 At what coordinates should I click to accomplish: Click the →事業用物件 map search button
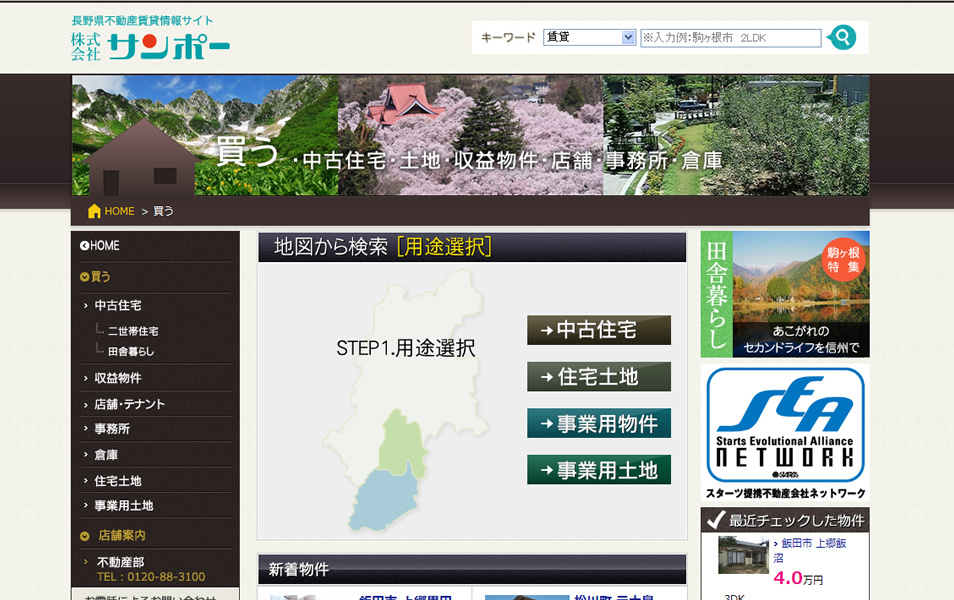(599, 423)
